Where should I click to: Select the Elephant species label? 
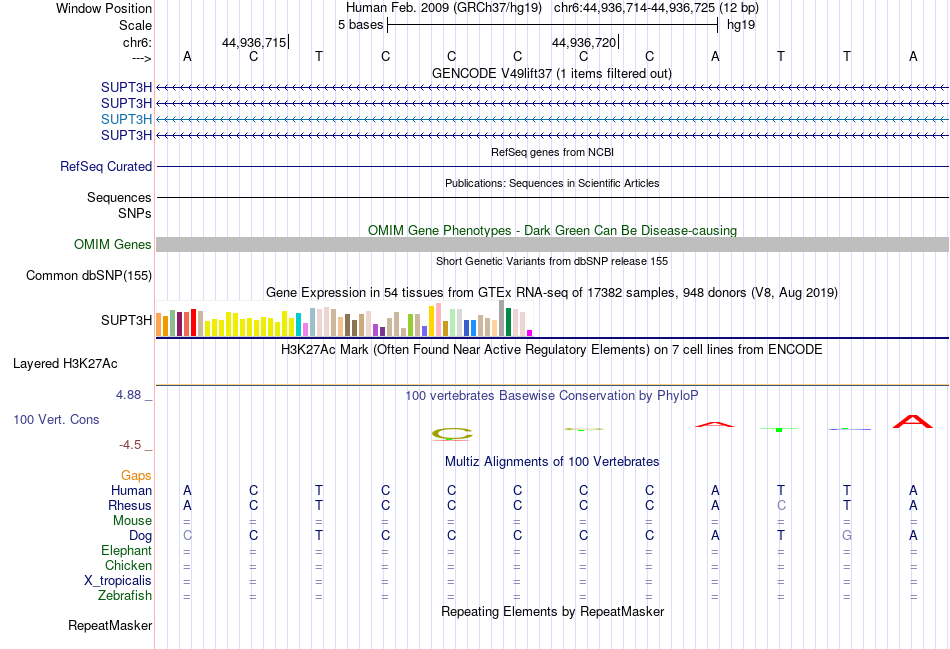click(x=126, y=550)
